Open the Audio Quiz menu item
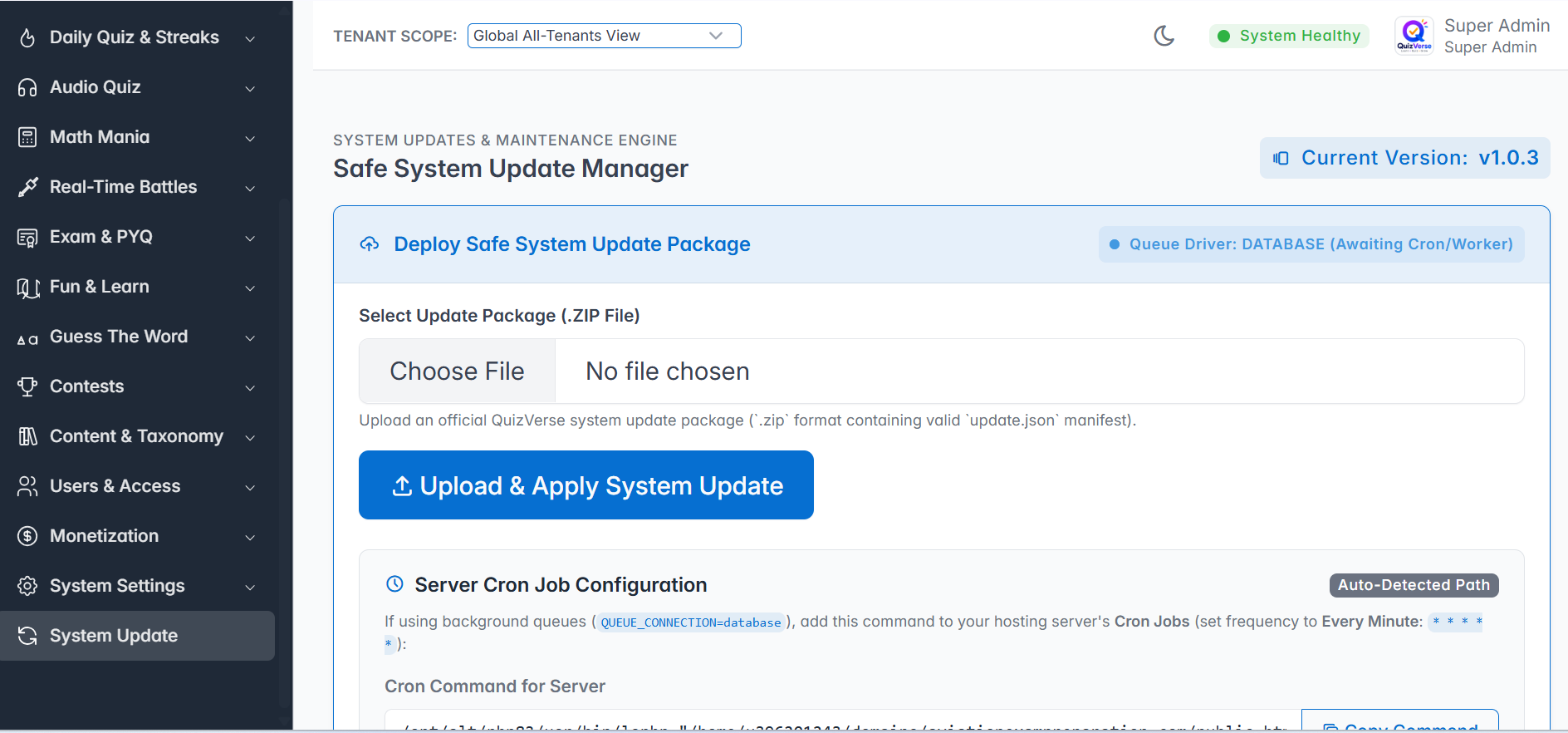1568x733 pixels. point(137,87)
